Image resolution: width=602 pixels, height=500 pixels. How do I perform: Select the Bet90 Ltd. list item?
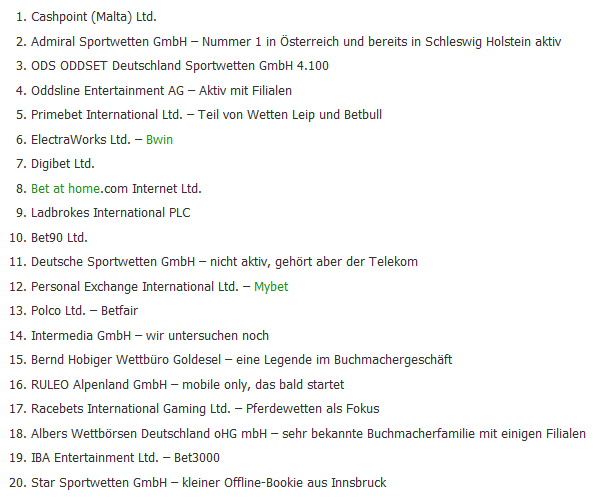click(59, 238)
